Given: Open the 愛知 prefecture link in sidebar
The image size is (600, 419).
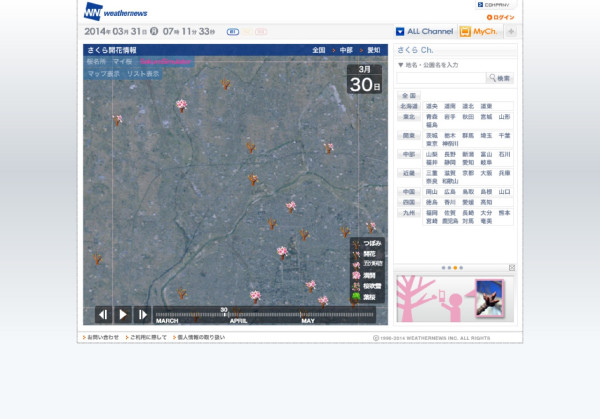Looking at the screenshot, I should [468, 162].
